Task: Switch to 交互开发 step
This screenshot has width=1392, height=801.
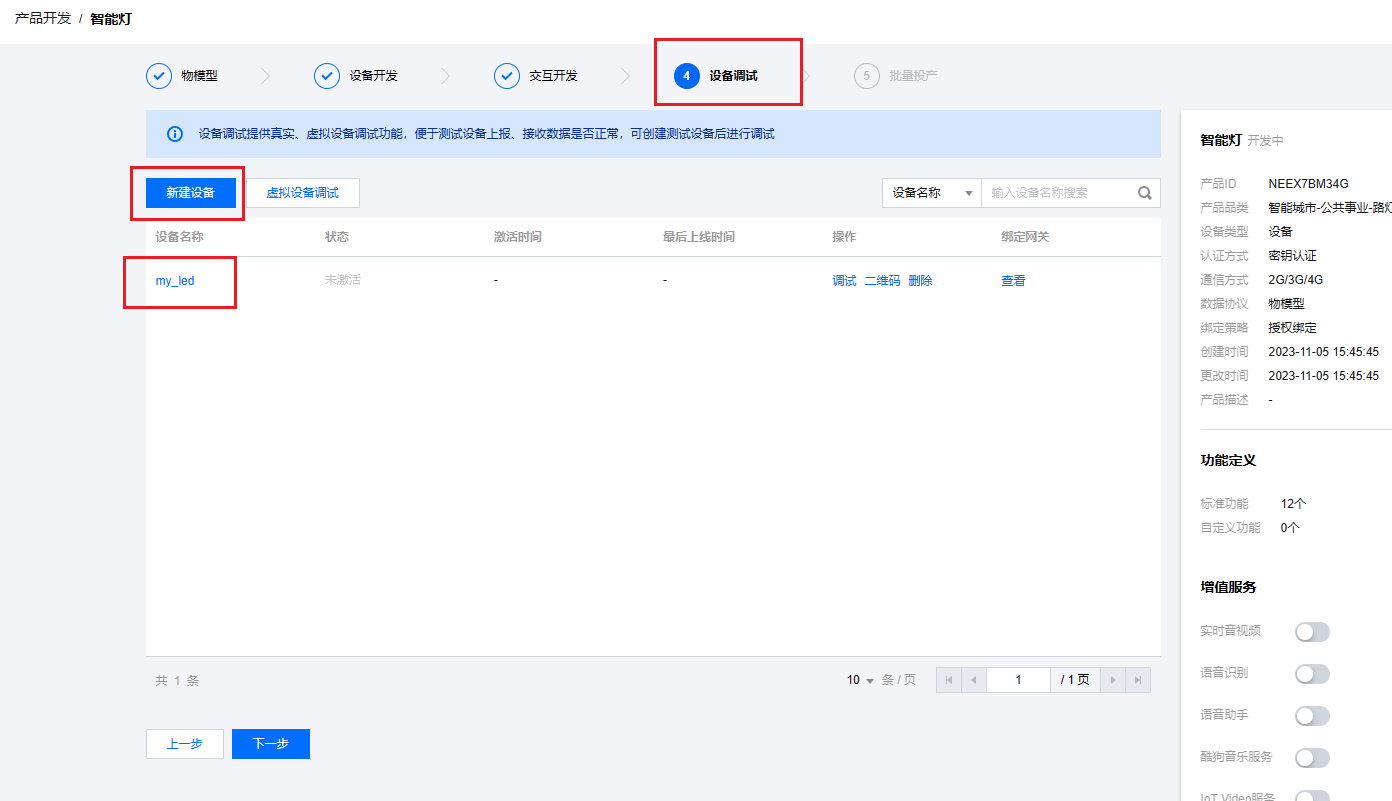Action: [x=553, y=76]
